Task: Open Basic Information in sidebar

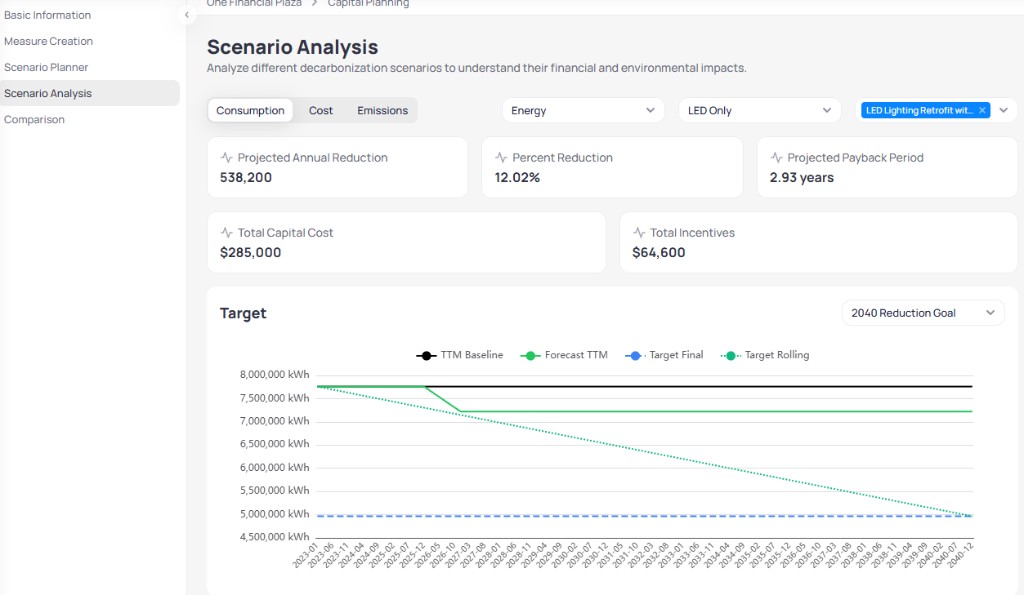Action: coord(47,15)
